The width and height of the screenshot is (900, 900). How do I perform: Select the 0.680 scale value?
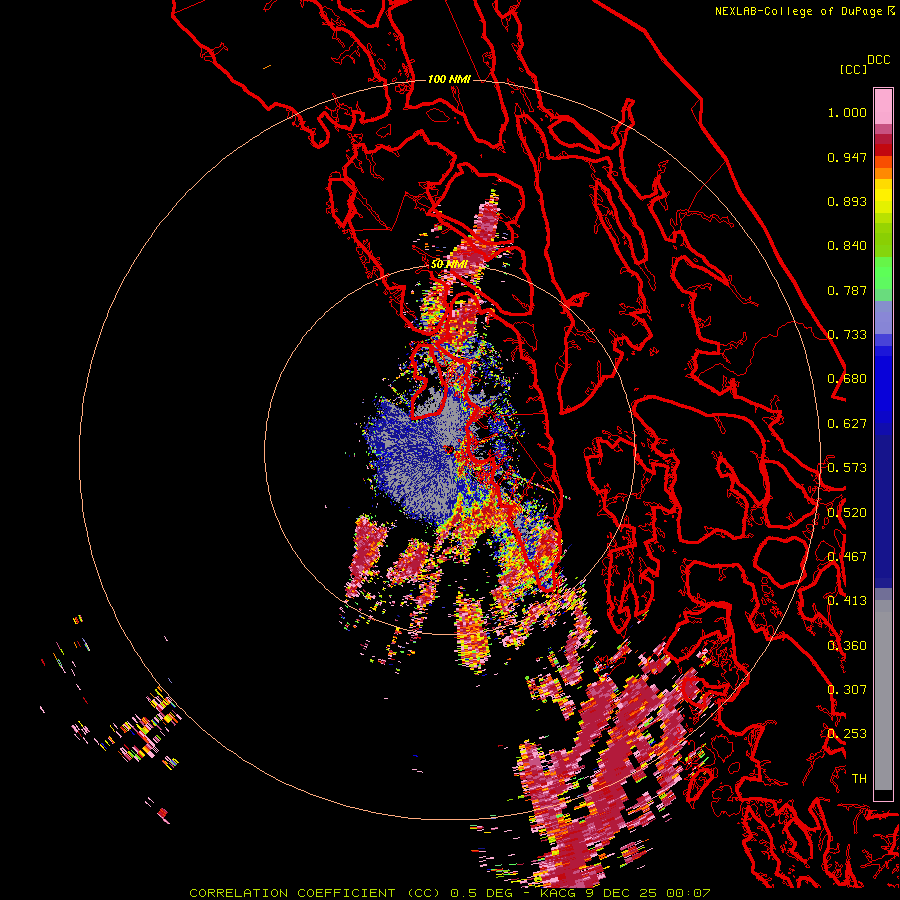click(x=847, y=379)
